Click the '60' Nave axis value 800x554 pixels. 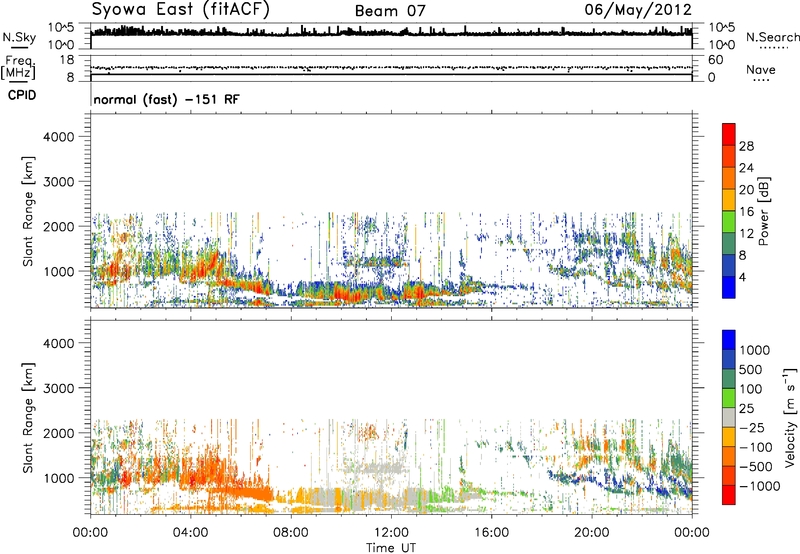tap(716, 60)
